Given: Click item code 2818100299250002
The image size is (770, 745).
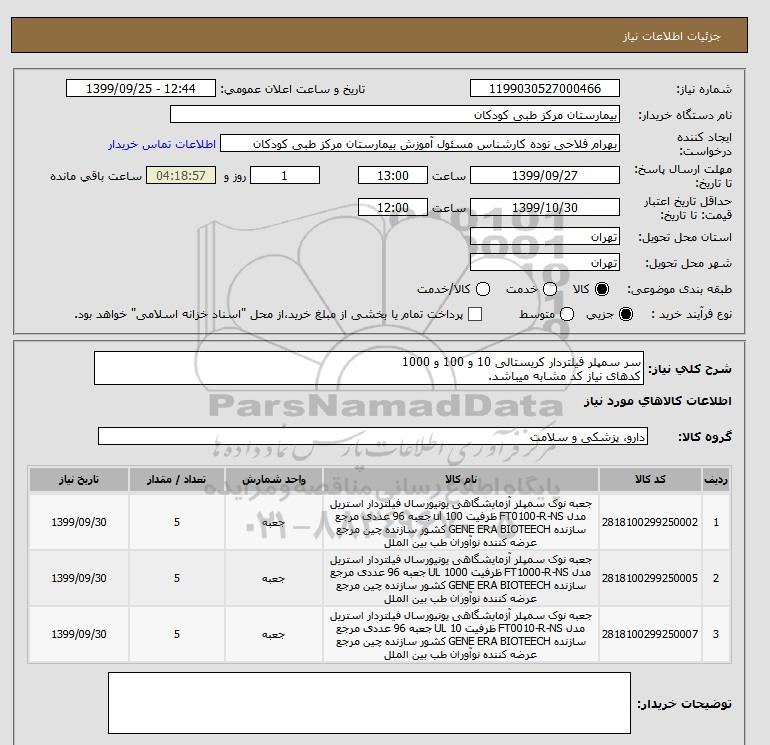Looking at the screenshot, I should click(650, 522).
